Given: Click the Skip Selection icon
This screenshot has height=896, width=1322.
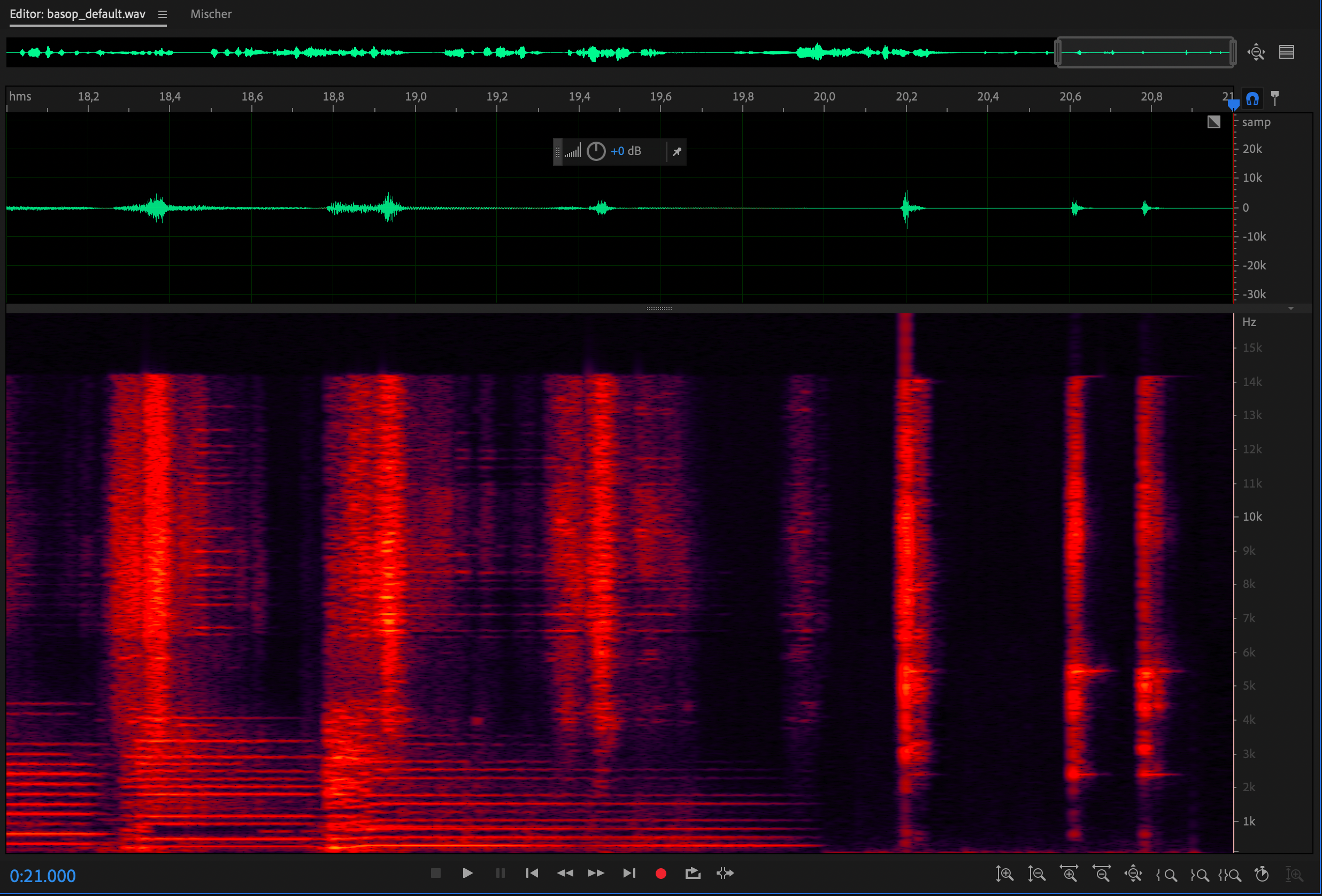Looking at the screenshot, I should click(x=725, y=873).
